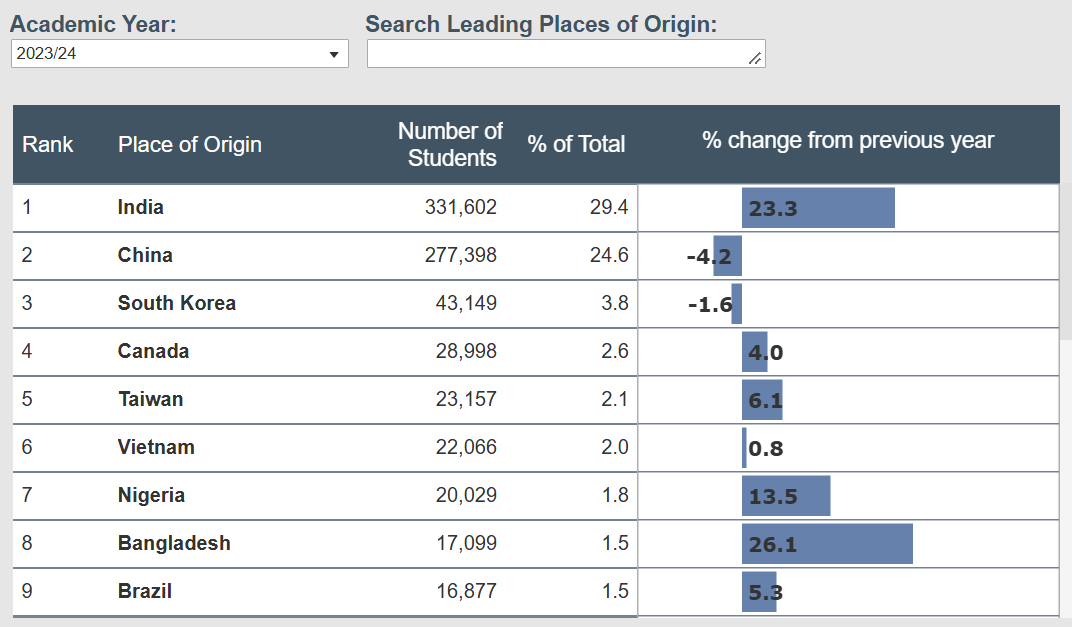Select the Vietnam row label
Viewport: 1072px width, 627px height.
tap(156, 447)
